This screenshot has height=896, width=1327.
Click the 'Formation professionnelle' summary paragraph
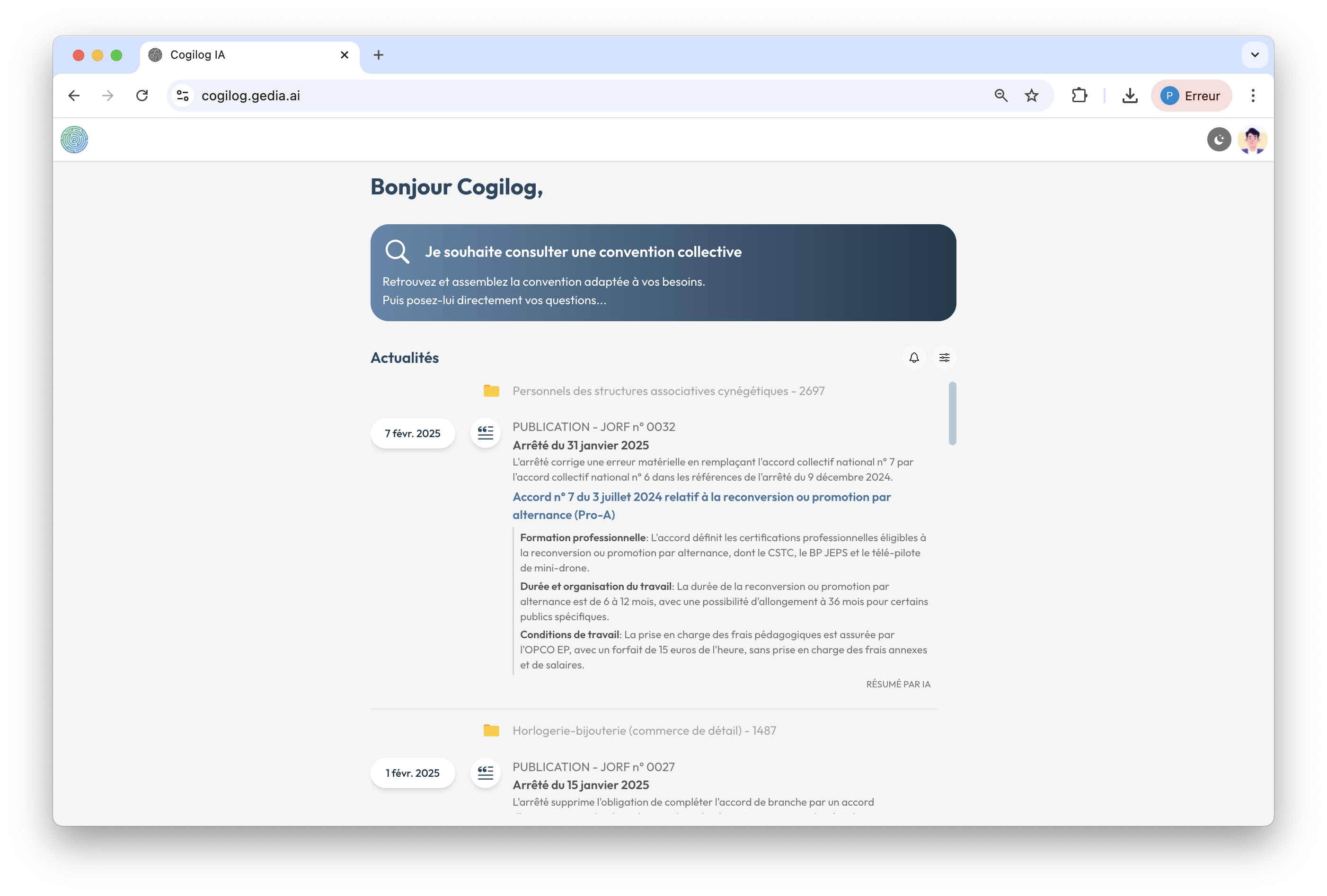point(724,553)
